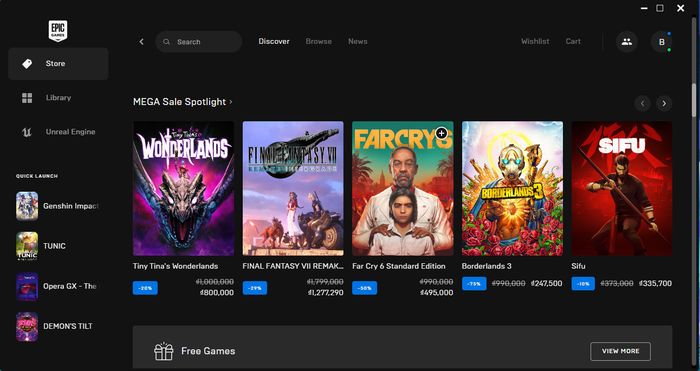This screenshot has width=700, height=371.
Task: Open the Friends list icon
Action: pos(627,42)
